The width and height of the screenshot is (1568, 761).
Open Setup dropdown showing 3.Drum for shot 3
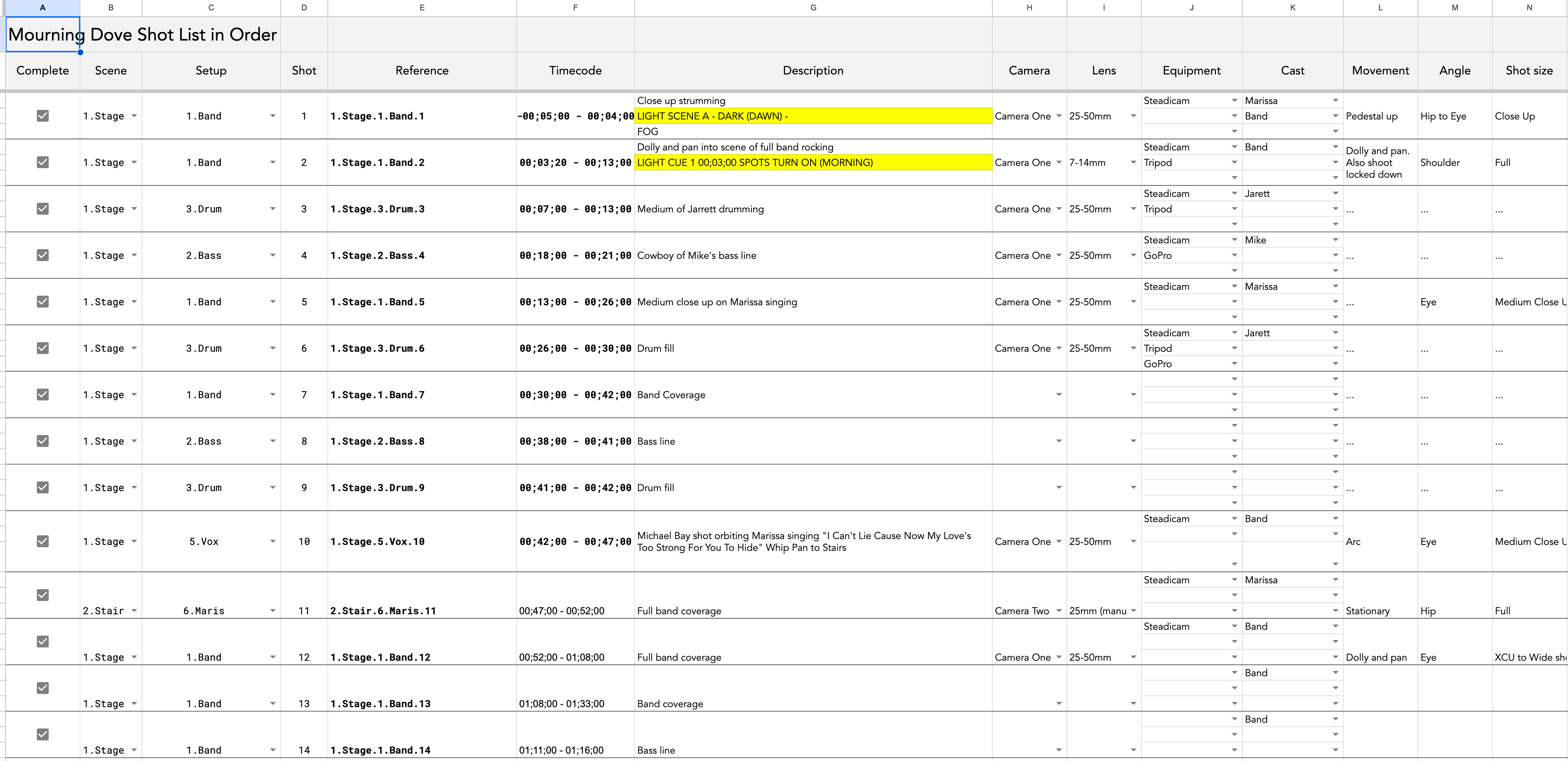tap(273, 209)
